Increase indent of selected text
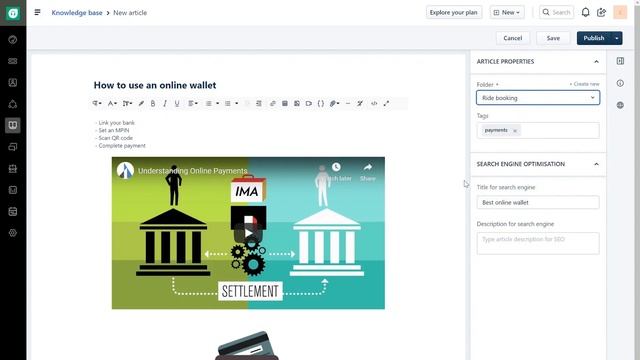 pyautogui.click(x=259, y=104)
